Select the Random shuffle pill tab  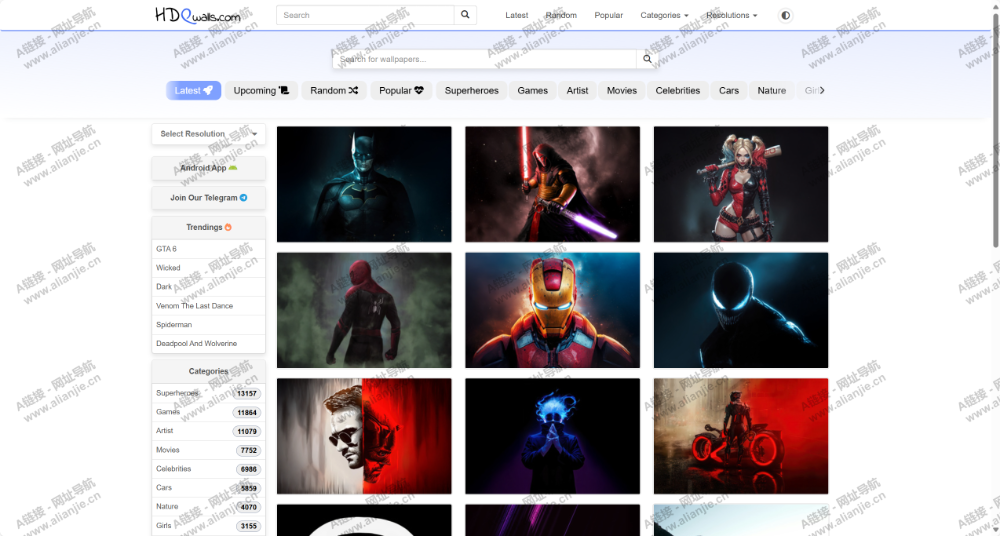334,91
